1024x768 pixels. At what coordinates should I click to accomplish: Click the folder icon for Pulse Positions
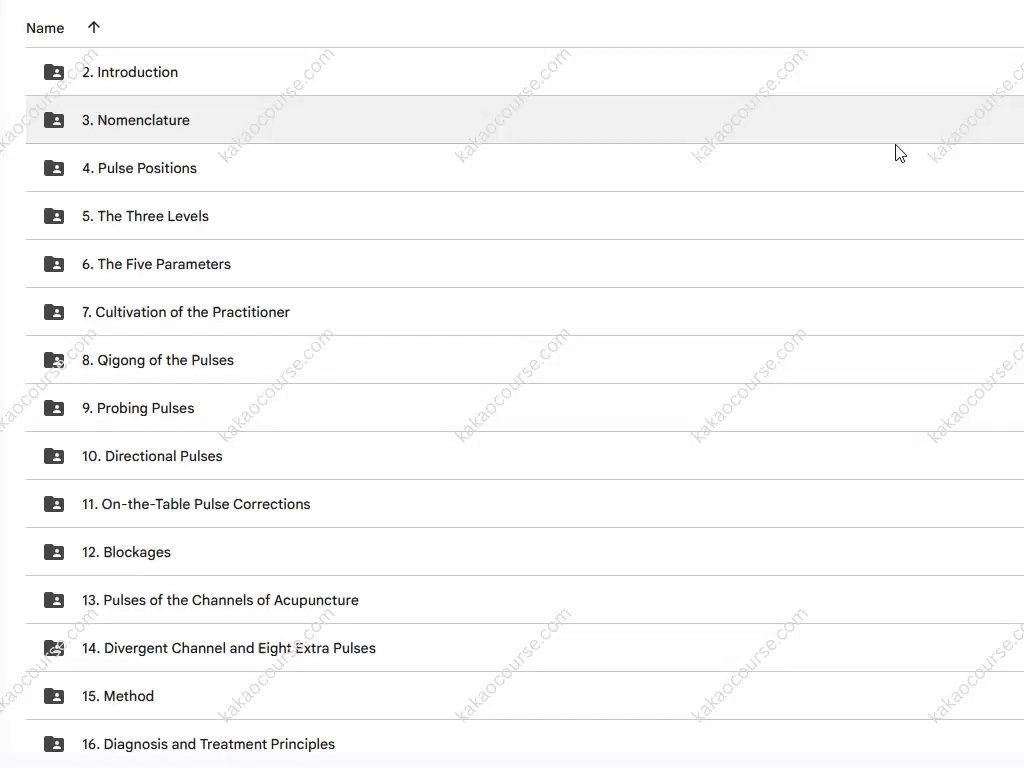(54, 168)
